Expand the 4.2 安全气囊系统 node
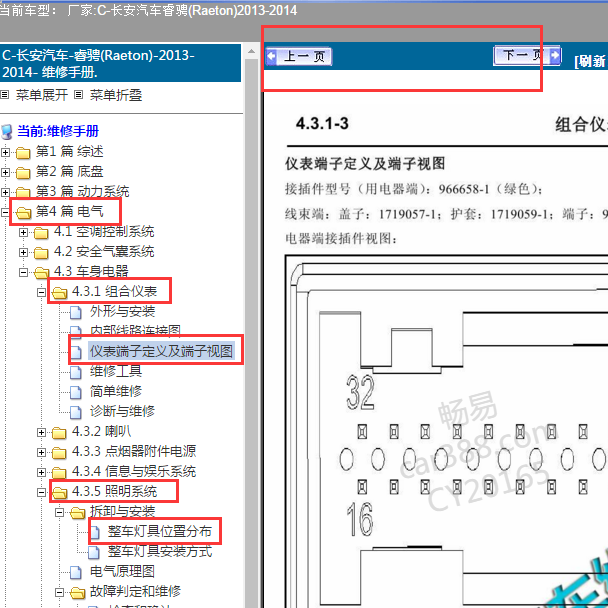Viewport: 608px width, 608px height. (23, 252)
